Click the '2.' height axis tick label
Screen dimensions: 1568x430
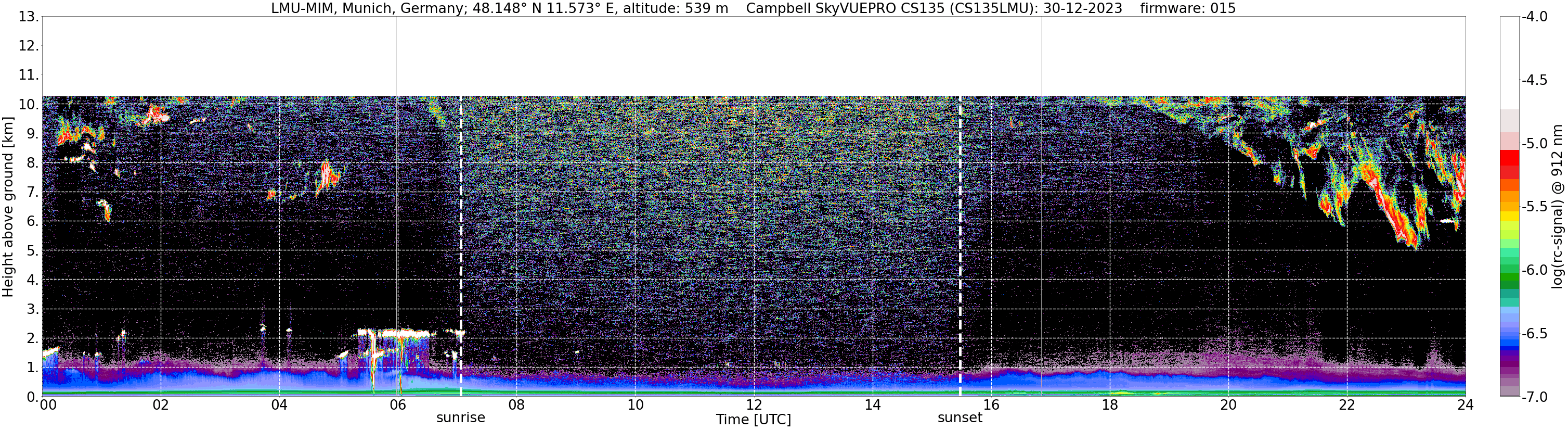point(33,338)
